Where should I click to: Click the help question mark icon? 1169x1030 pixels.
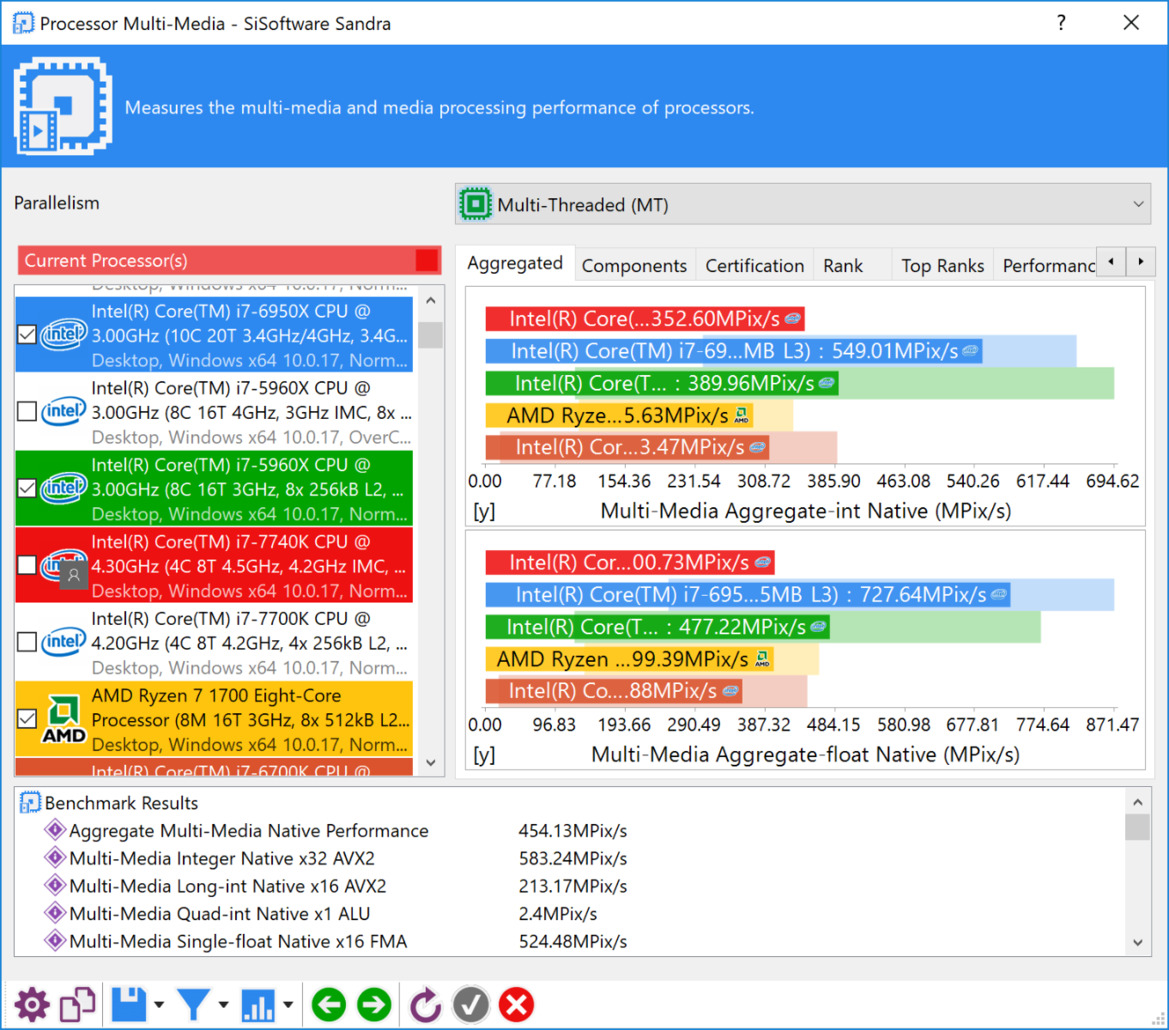[x=1061, y=22]
